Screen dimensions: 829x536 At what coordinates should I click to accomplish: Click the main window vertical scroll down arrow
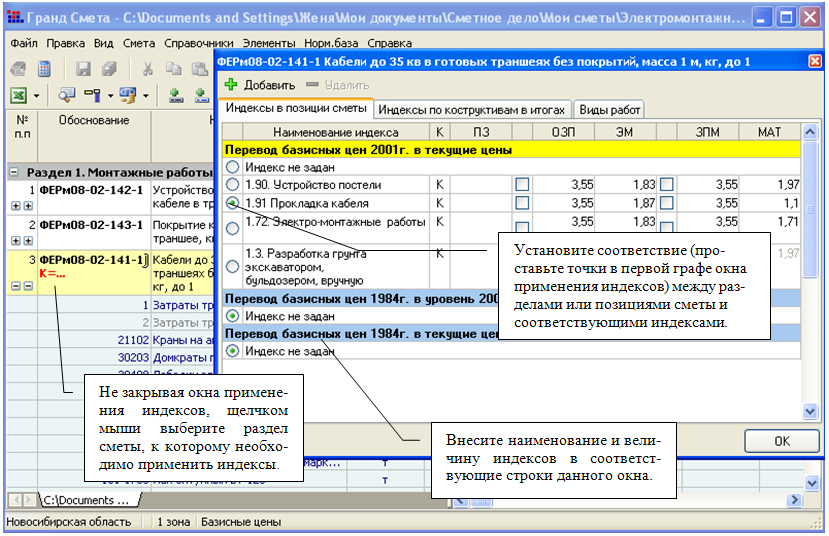pos(812,482)
